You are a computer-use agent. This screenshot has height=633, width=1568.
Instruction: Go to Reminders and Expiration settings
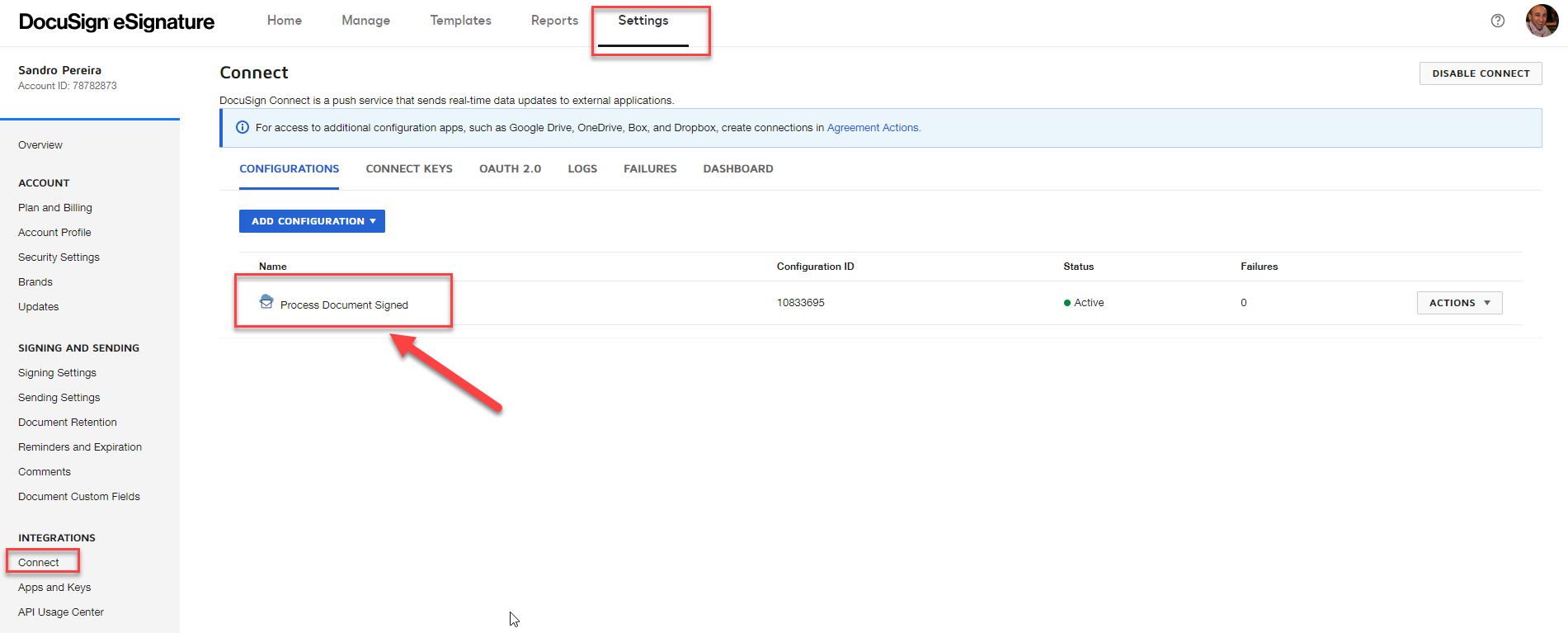(80, 447)
